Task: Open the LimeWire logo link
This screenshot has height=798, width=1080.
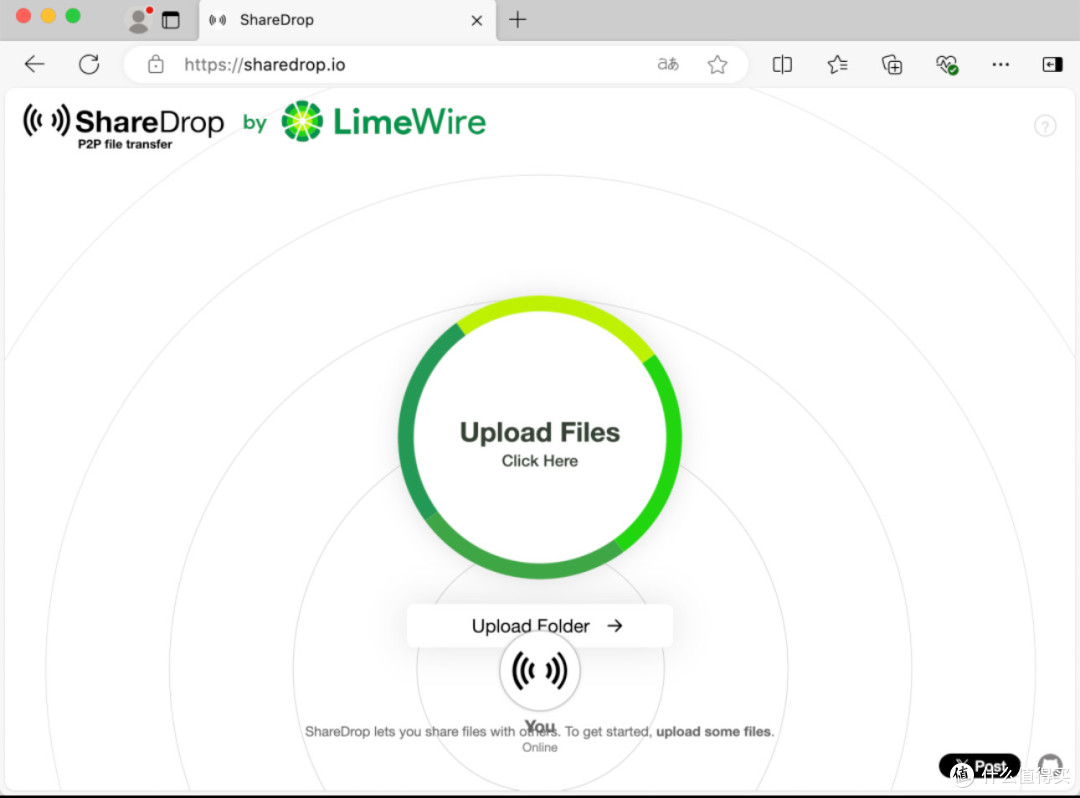Action: [x=384, y=121]
